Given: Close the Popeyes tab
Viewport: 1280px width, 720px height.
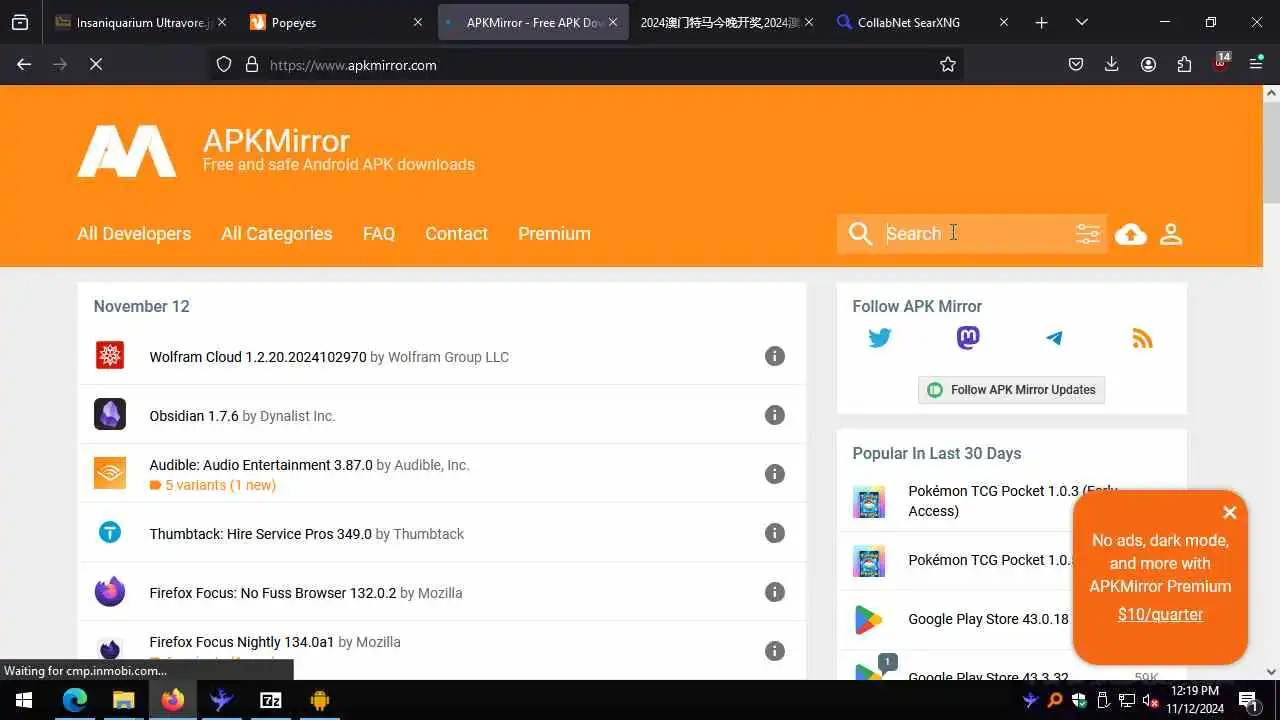Looking at the screenshot, I should point(416,22).
